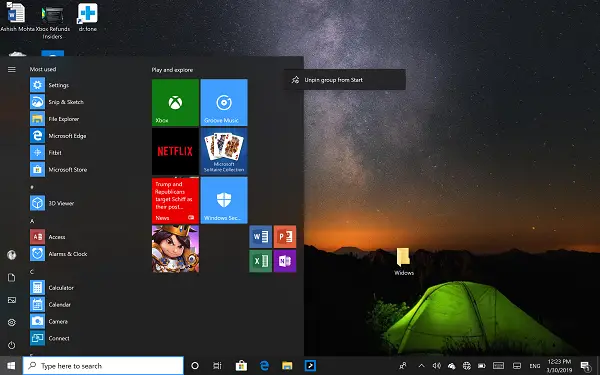The image size is (600, 375).
Task: Open touch keyboard tray icon
Action: (498, 366)
